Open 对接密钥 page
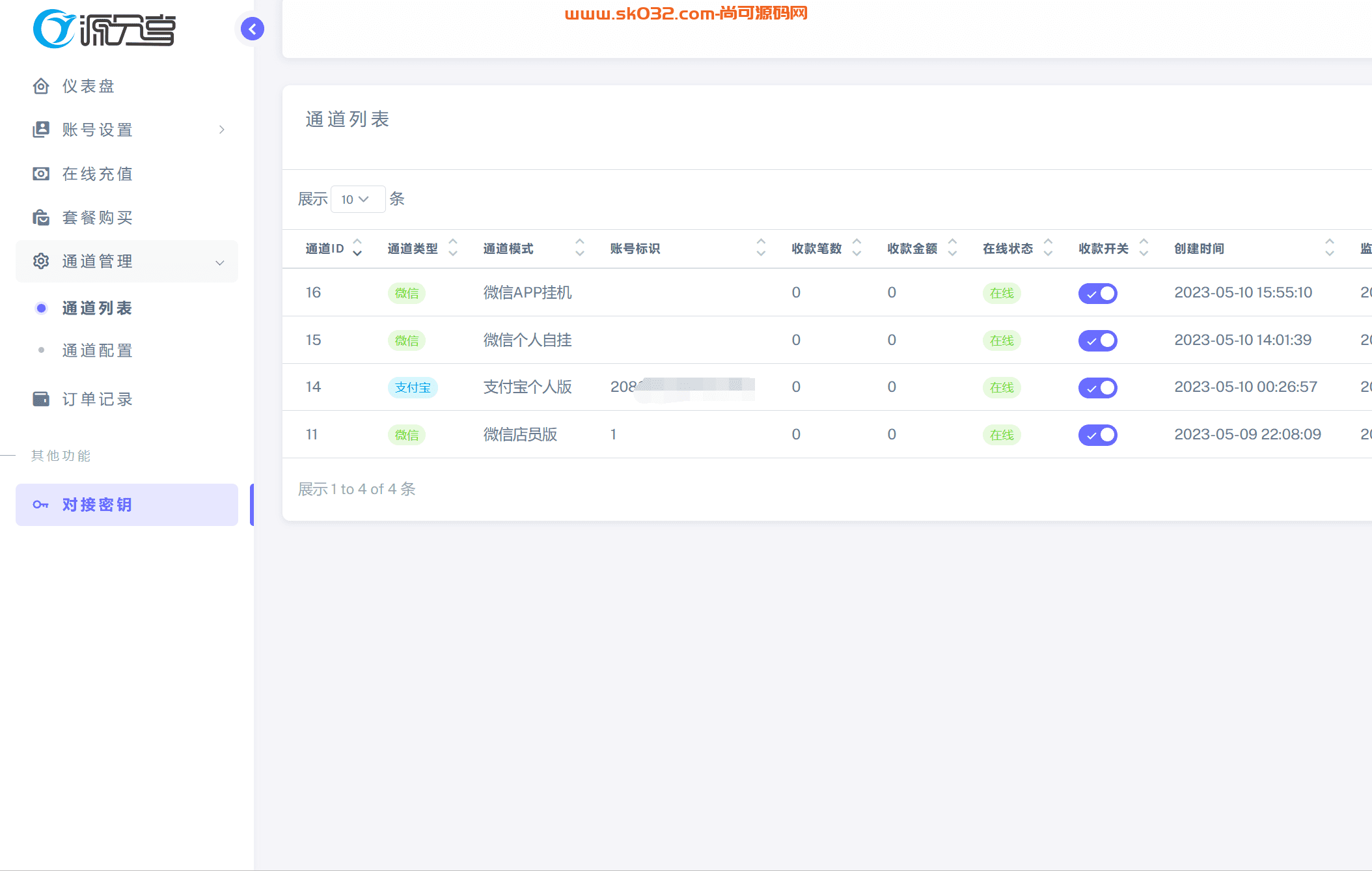 click(x=127, y=505)
